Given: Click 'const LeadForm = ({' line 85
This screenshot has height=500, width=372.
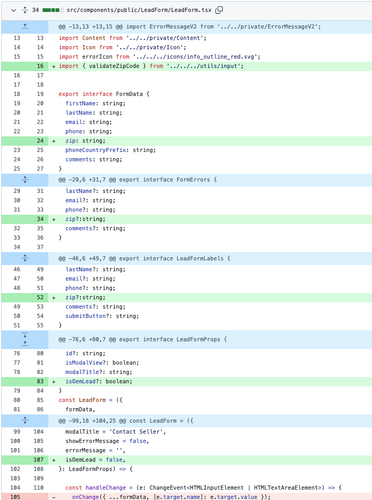Looking at the screenshot, I should (x=90, y=400).
